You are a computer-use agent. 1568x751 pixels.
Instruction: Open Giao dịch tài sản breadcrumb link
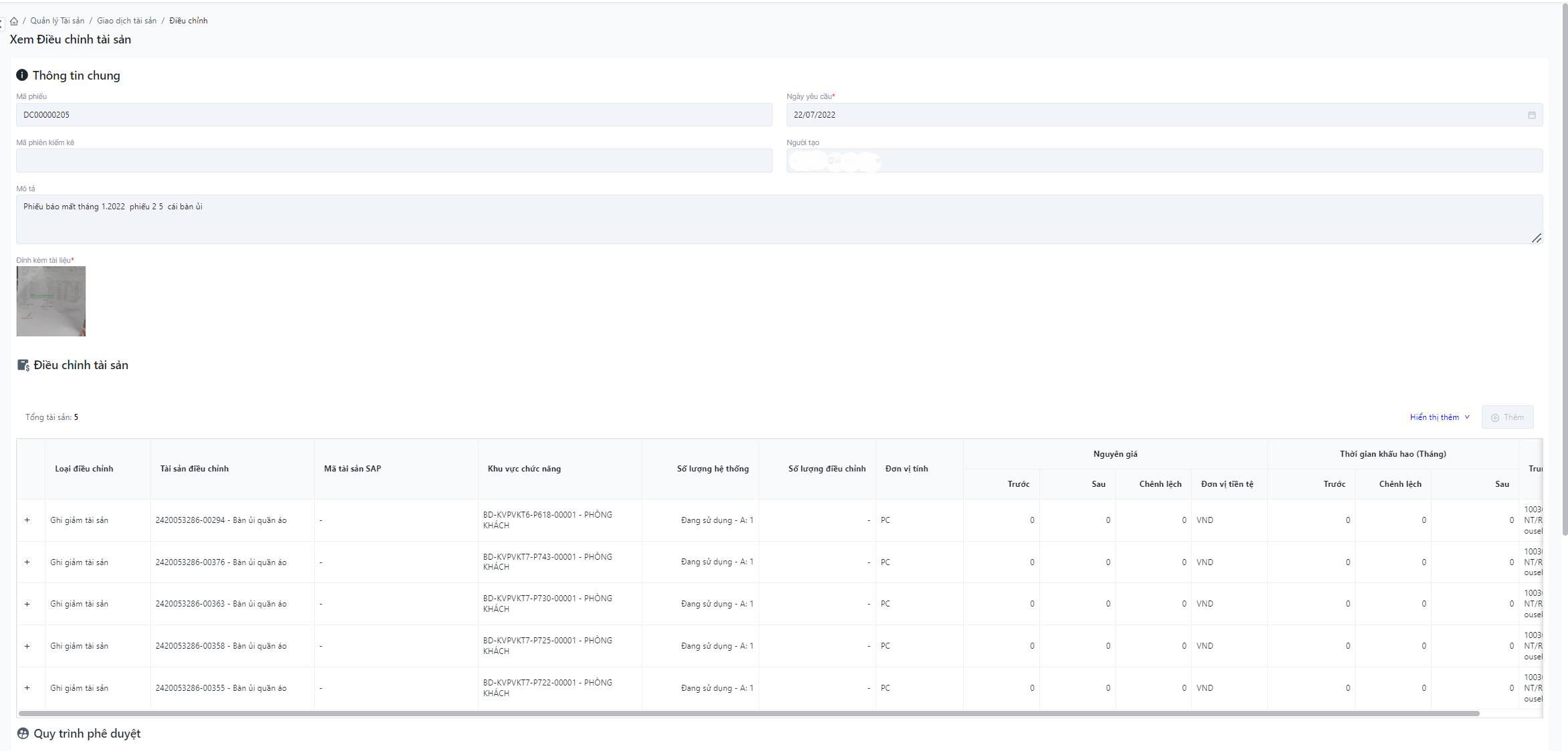pos(126,21)
